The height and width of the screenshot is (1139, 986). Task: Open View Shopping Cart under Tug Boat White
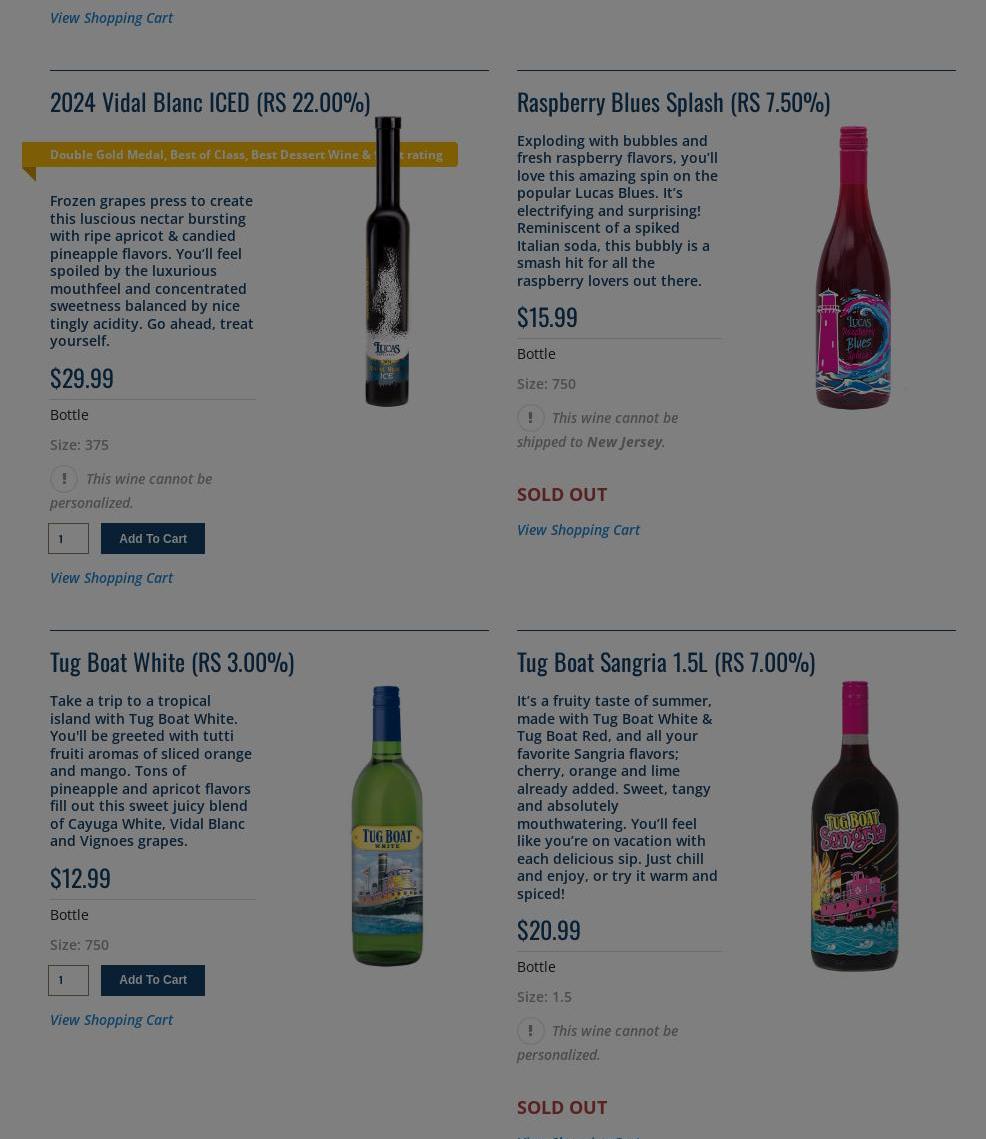(x=111, y=1019)
